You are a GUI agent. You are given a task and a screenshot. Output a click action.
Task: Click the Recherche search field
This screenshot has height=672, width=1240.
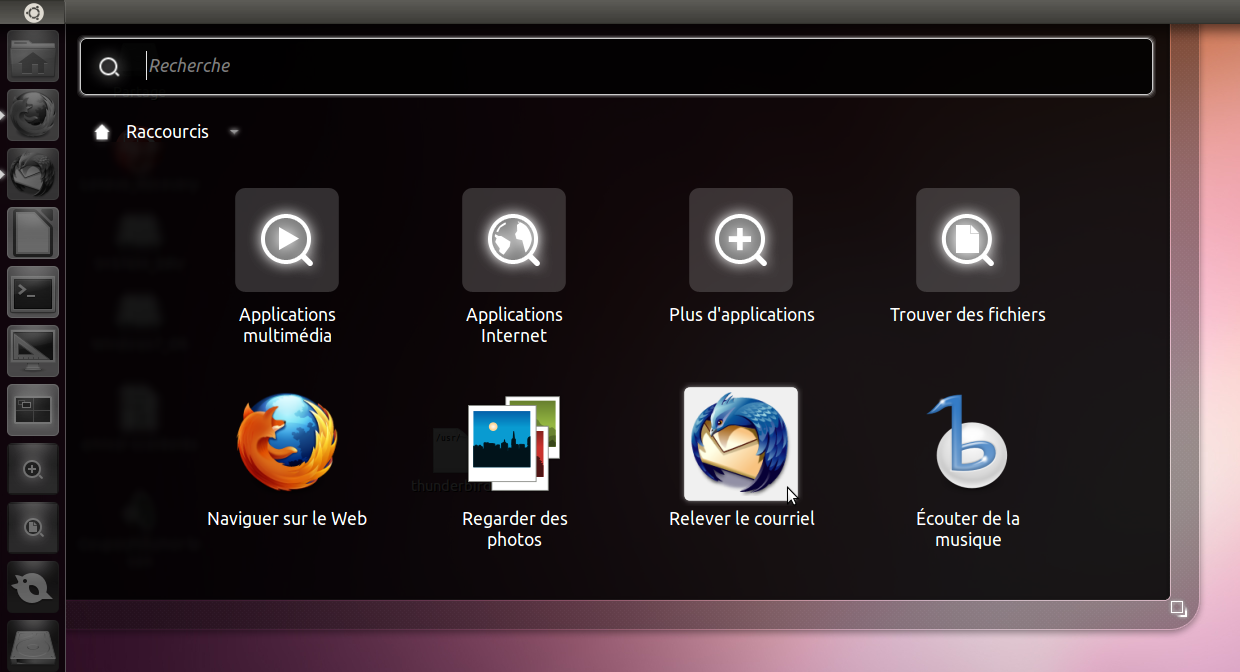640,66
